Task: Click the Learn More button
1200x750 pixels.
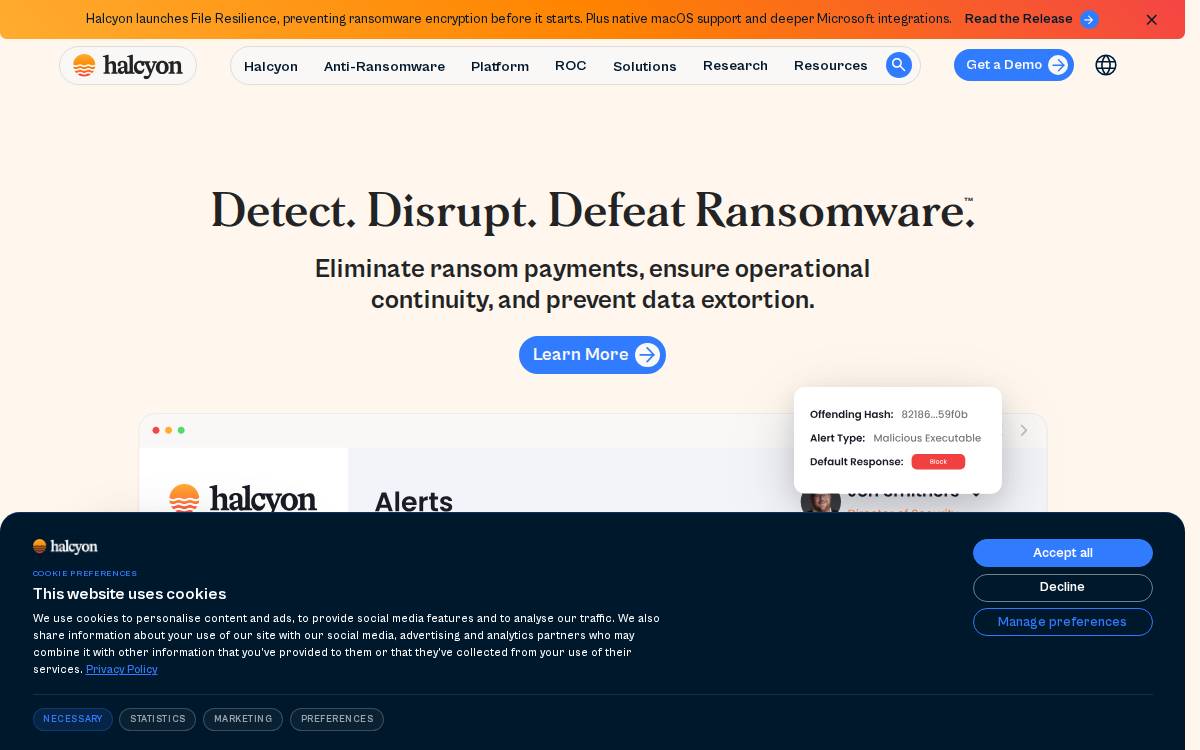Action: coord(592,355)
